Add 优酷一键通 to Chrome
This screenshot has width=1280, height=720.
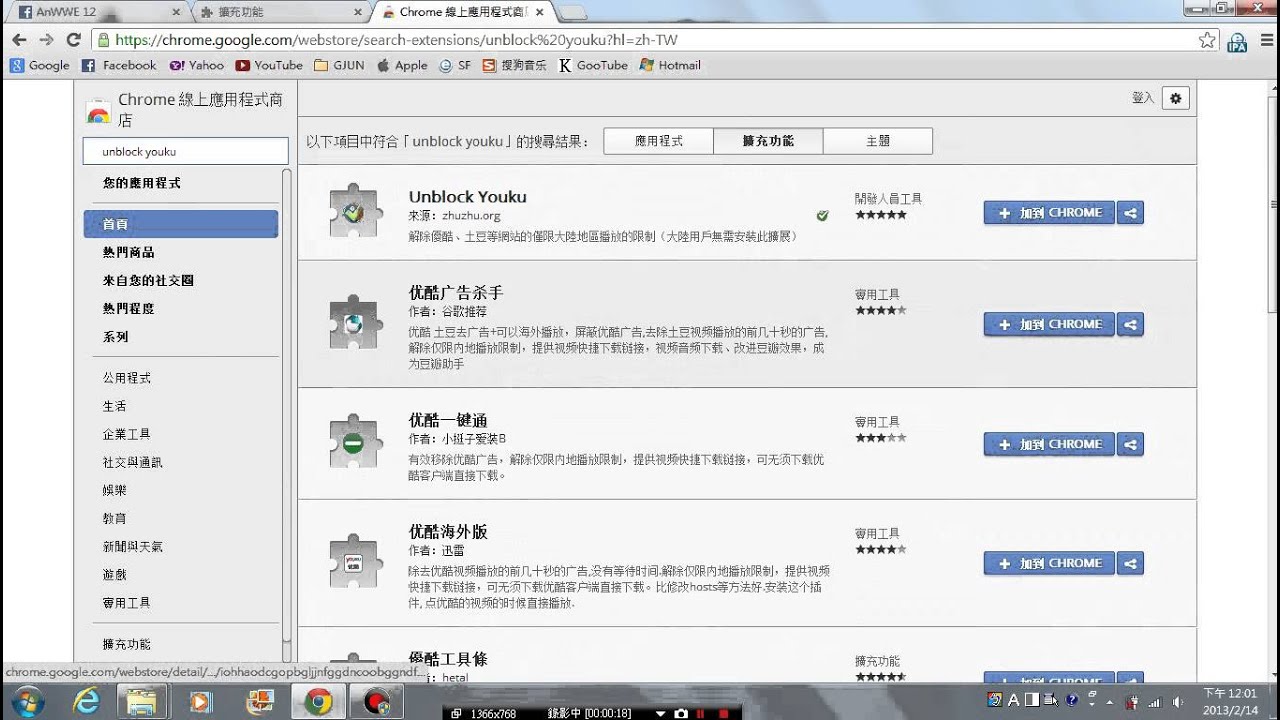pos(1049,444)
